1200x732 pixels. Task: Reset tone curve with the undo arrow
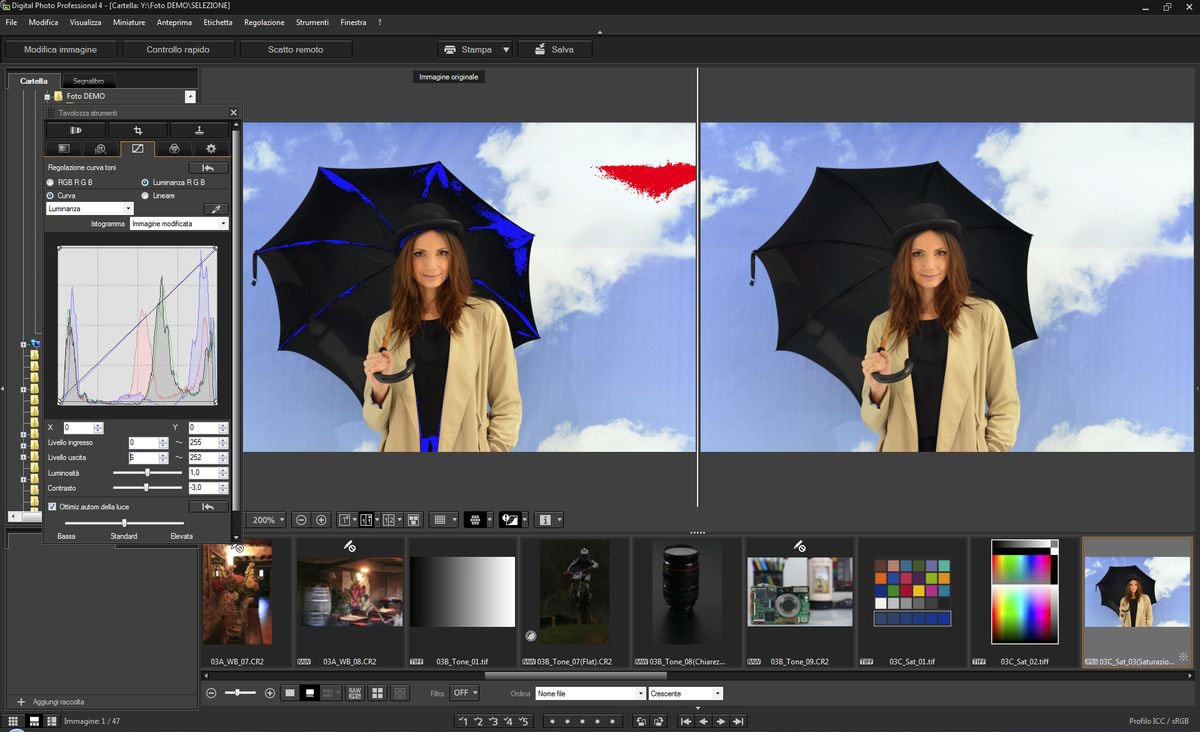coord(208,168)
